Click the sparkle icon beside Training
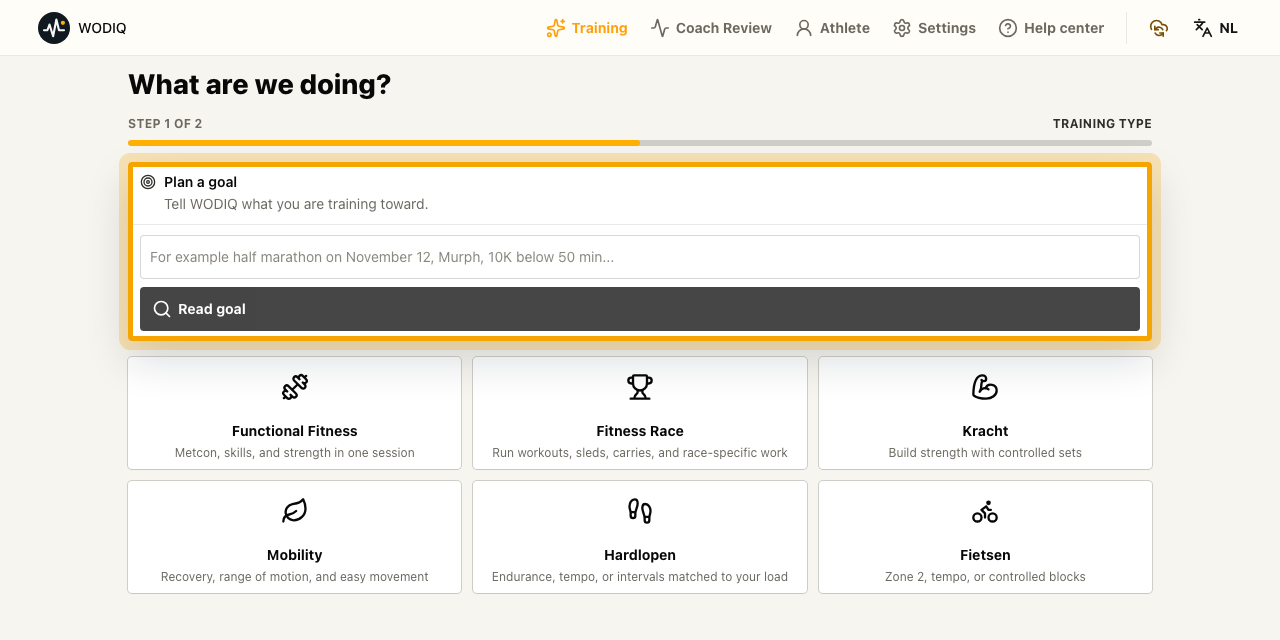 click(556, 28)
